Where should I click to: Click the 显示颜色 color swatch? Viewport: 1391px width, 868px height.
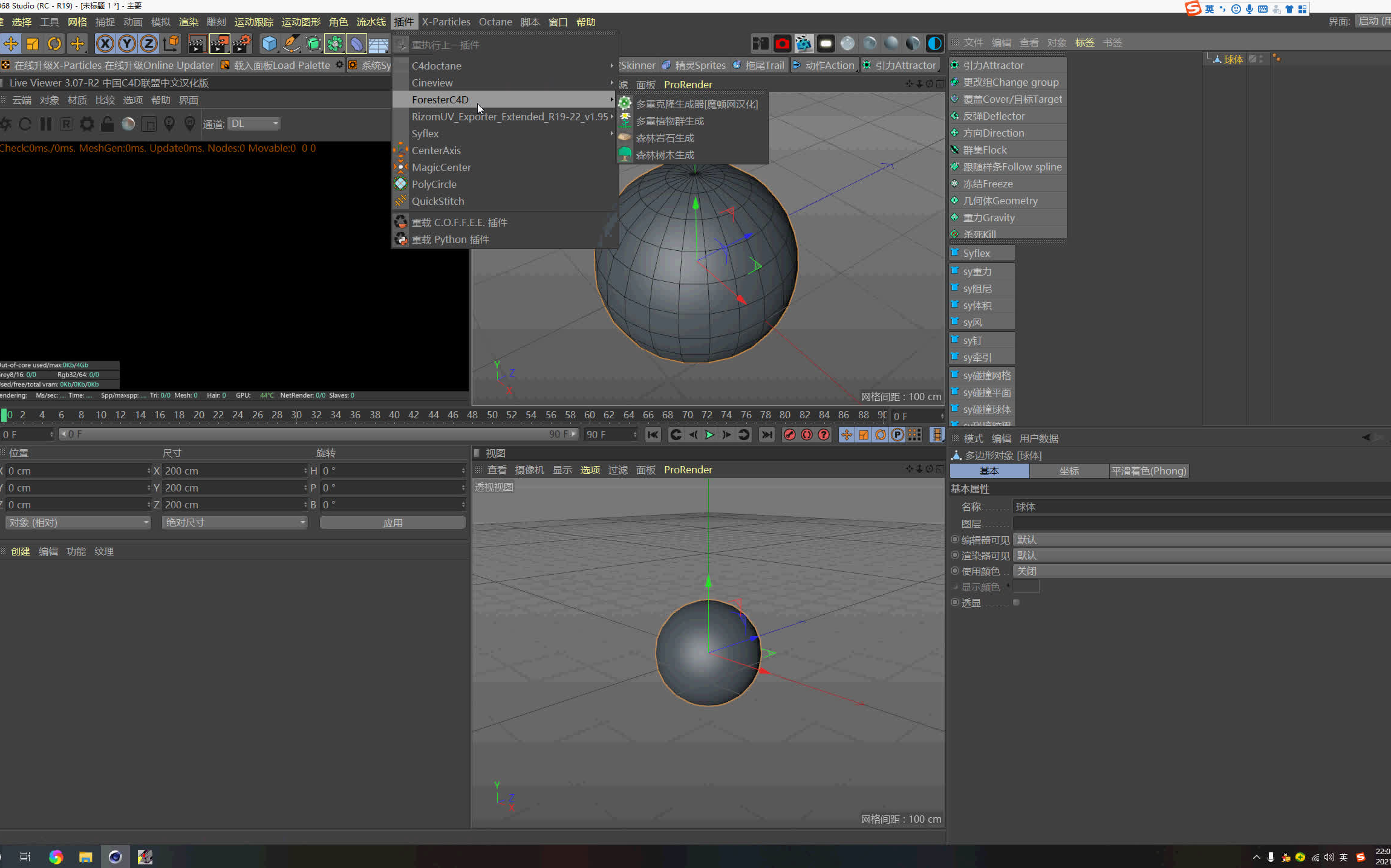click(x=1026, y=587)
